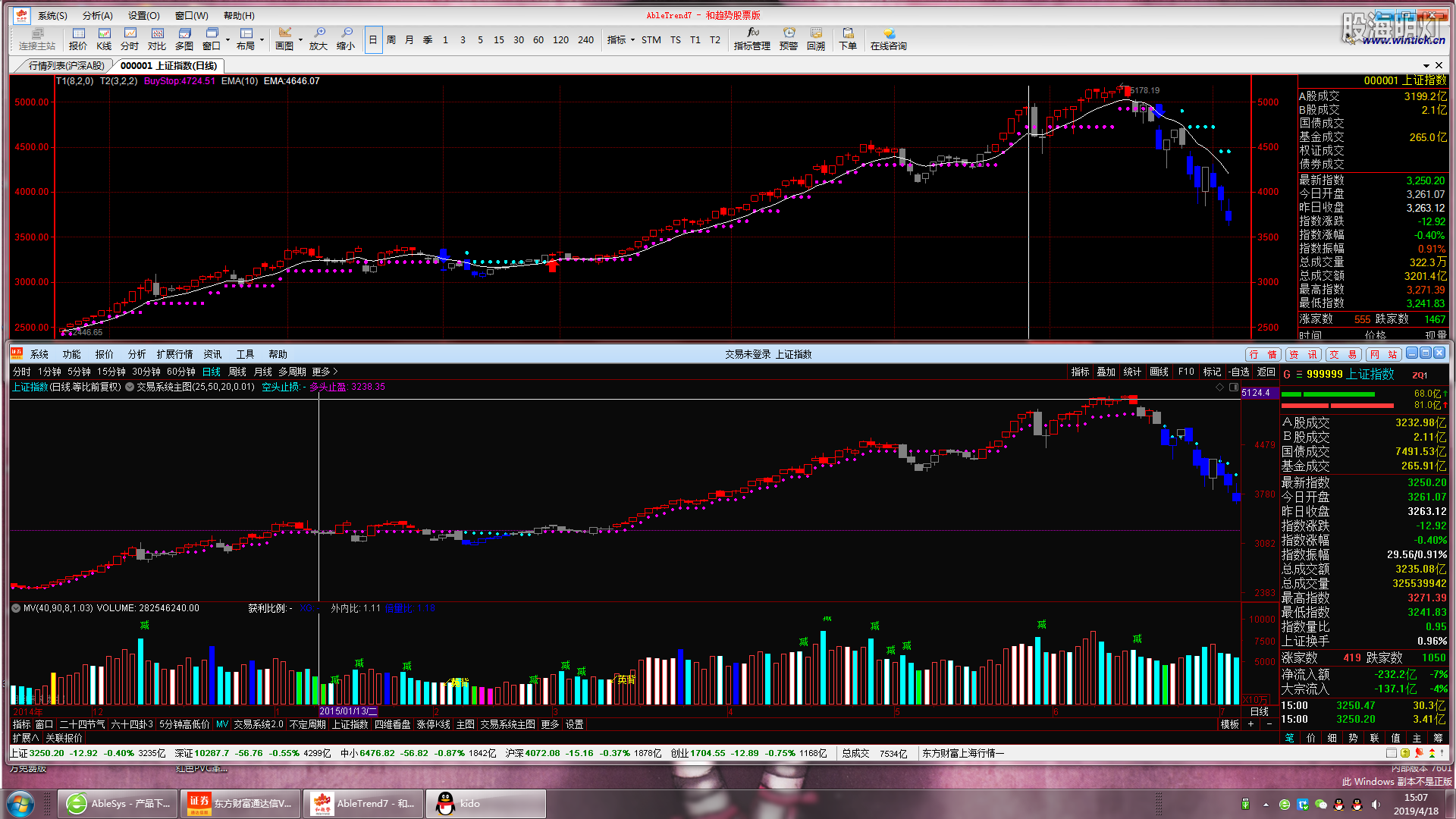This screenshot has height=819, width=1456.
Task: Click the diamond marker icon near chart top right
Action: [1219, 388]
